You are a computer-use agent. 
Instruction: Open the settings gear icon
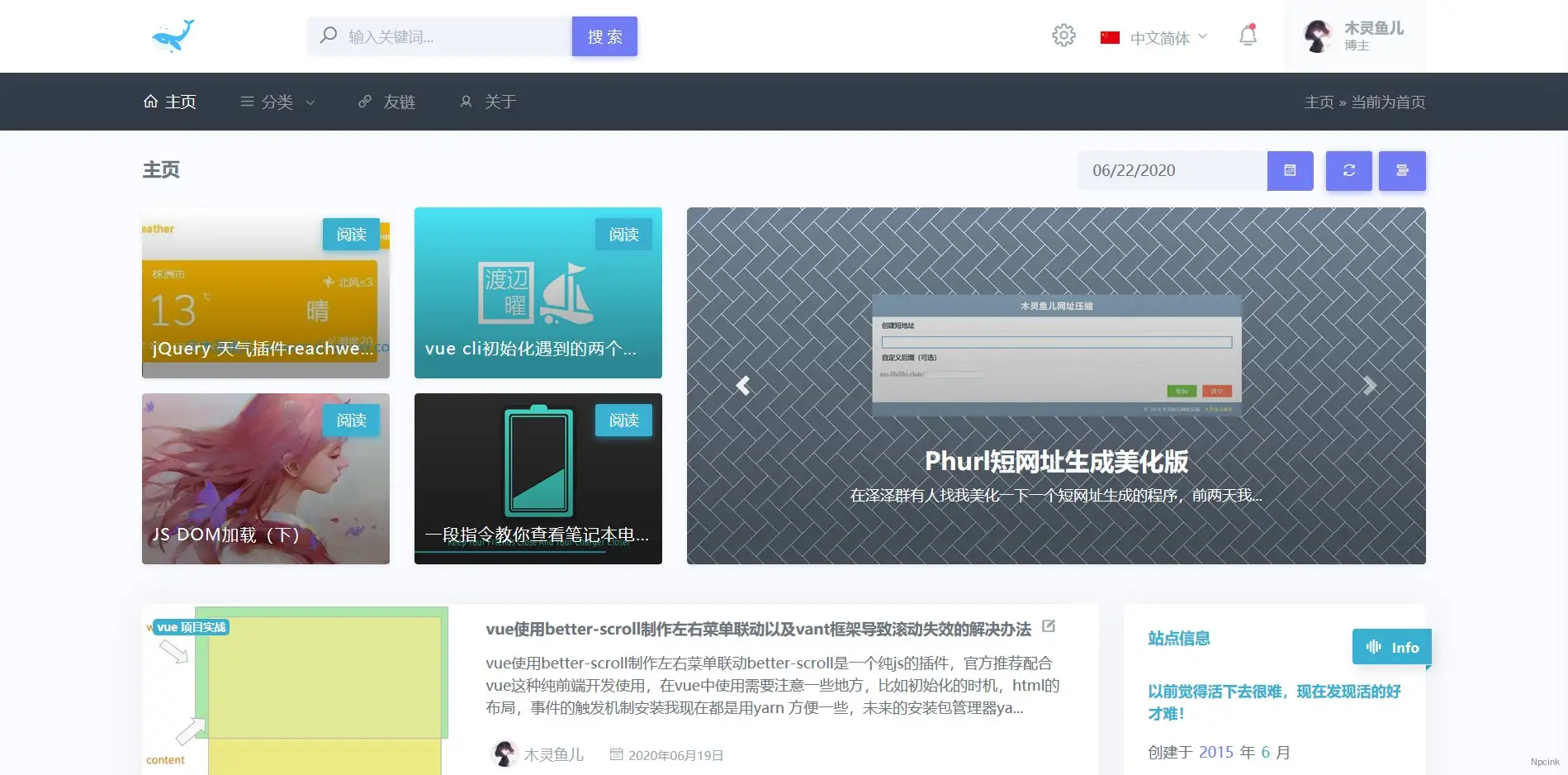1063,36
